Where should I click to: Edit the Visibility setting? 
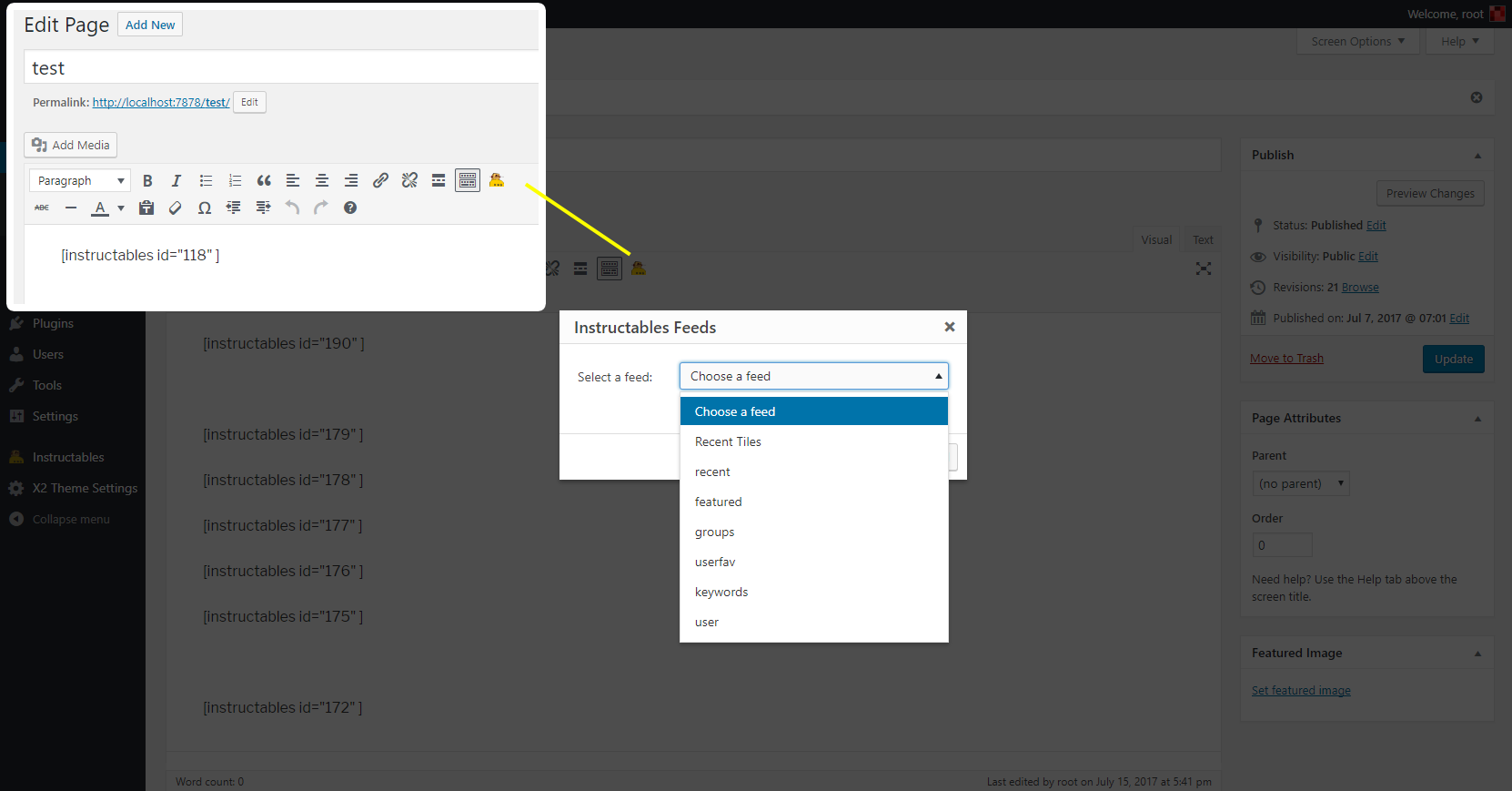point(1368,257)
